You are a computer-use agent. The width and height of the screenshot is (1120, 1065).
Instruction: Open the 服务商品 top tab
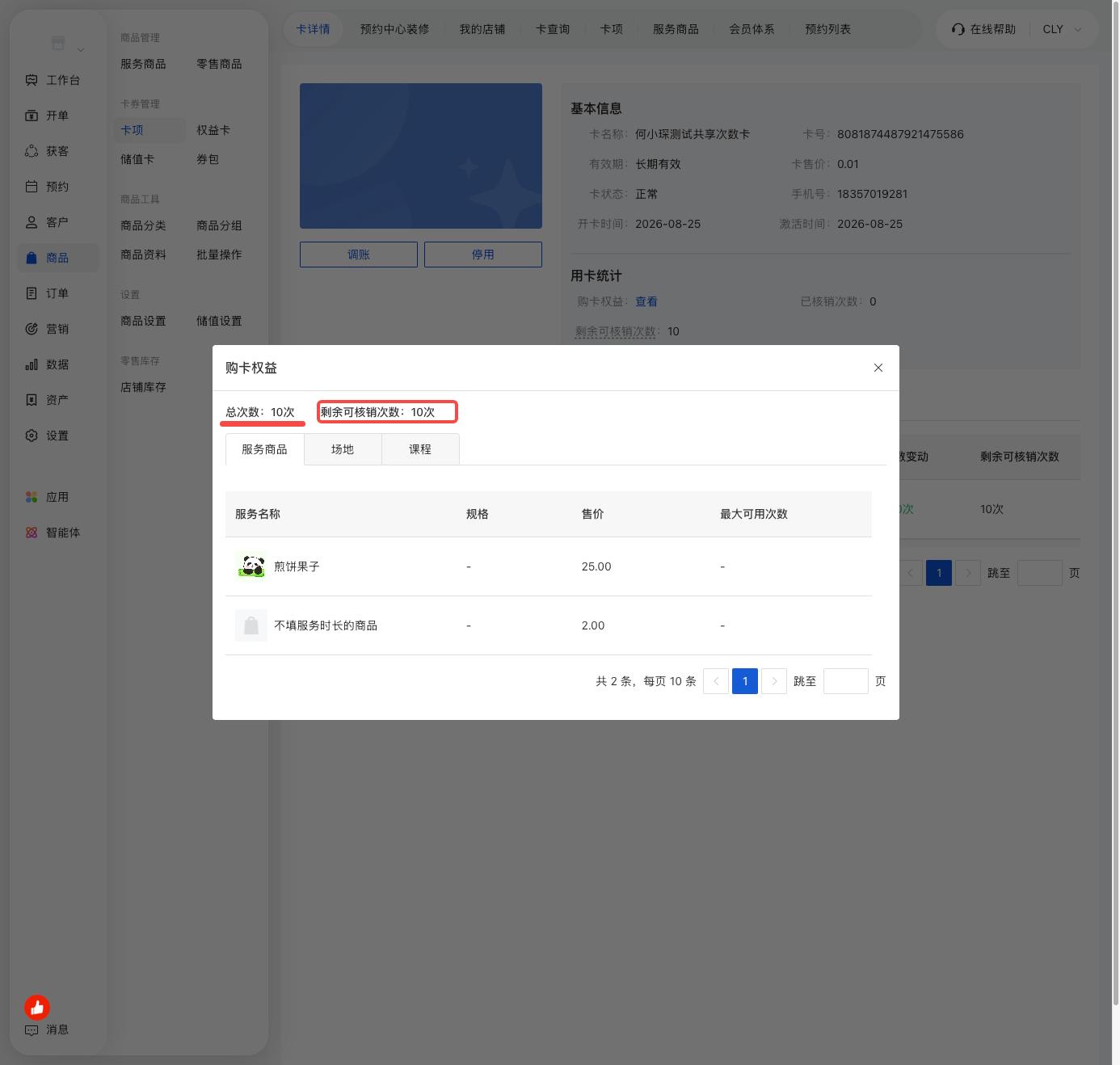(676, 29)
